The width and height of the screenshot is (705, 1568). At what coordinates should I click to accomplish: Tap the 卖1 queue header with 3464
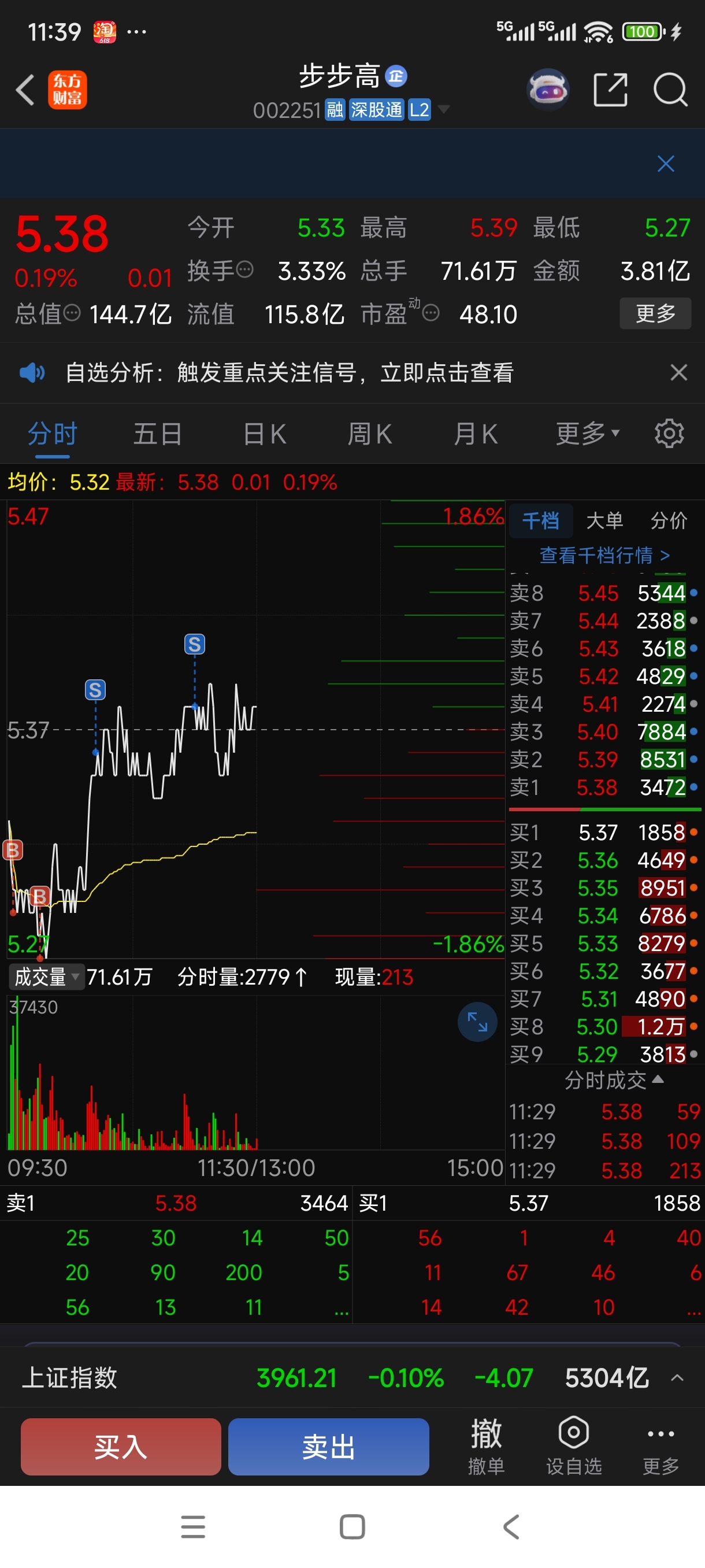(176, 1203)
